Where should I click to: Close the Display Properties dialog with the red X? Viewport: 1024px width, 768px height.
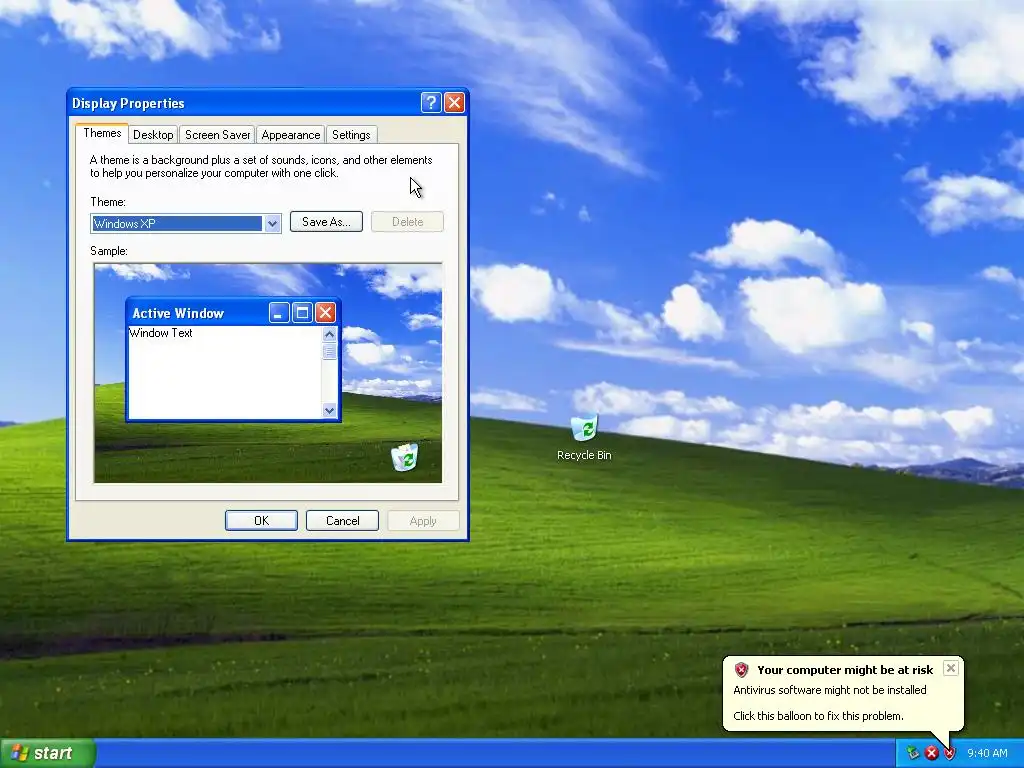coord(455,103)
